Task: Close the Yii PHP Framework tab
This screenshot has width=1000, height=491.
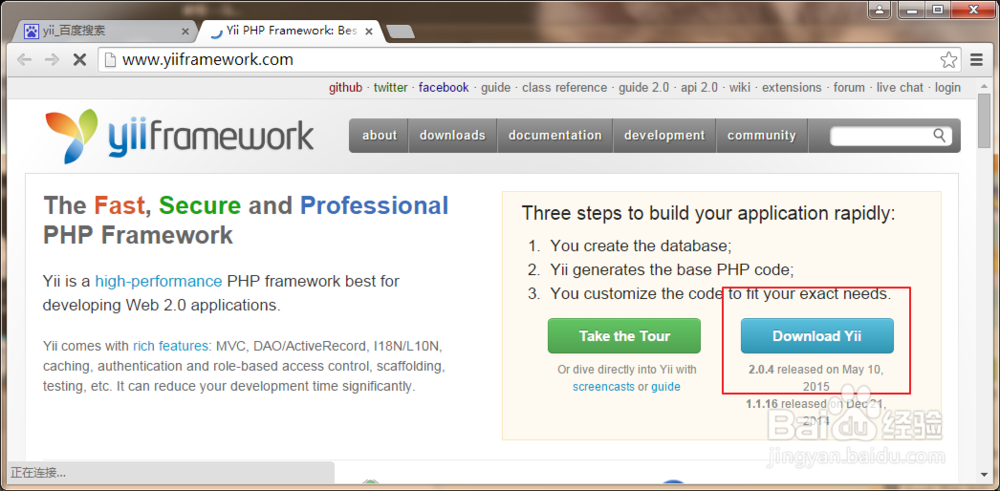Action: click(x=369, y=31)
